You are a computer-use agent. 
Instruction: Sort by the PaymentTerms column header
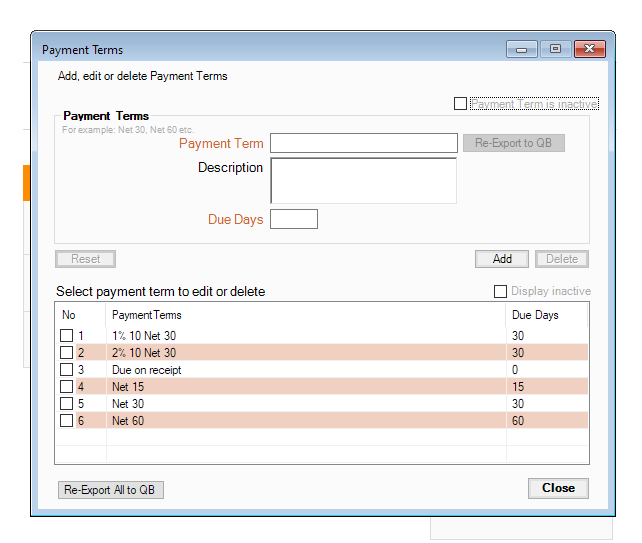coord(146,315)
